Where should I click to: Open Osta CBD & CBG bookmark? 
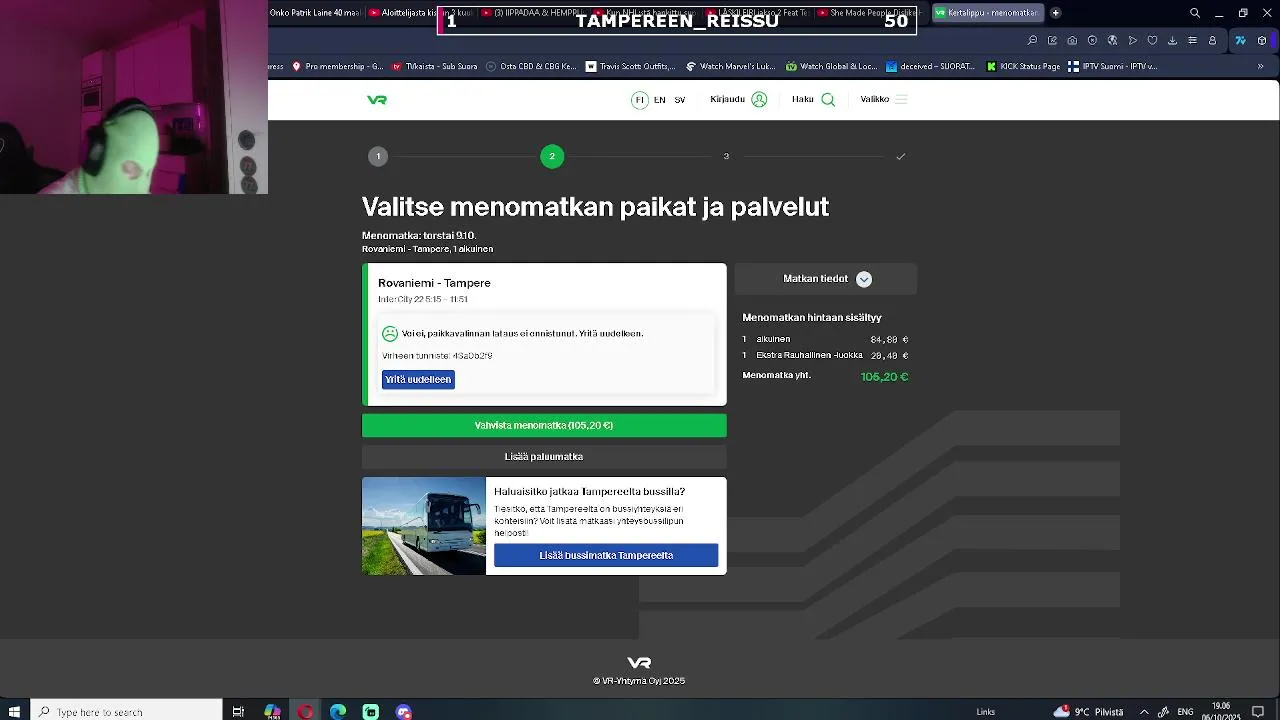pyautogui.click(x=531, y=67)
